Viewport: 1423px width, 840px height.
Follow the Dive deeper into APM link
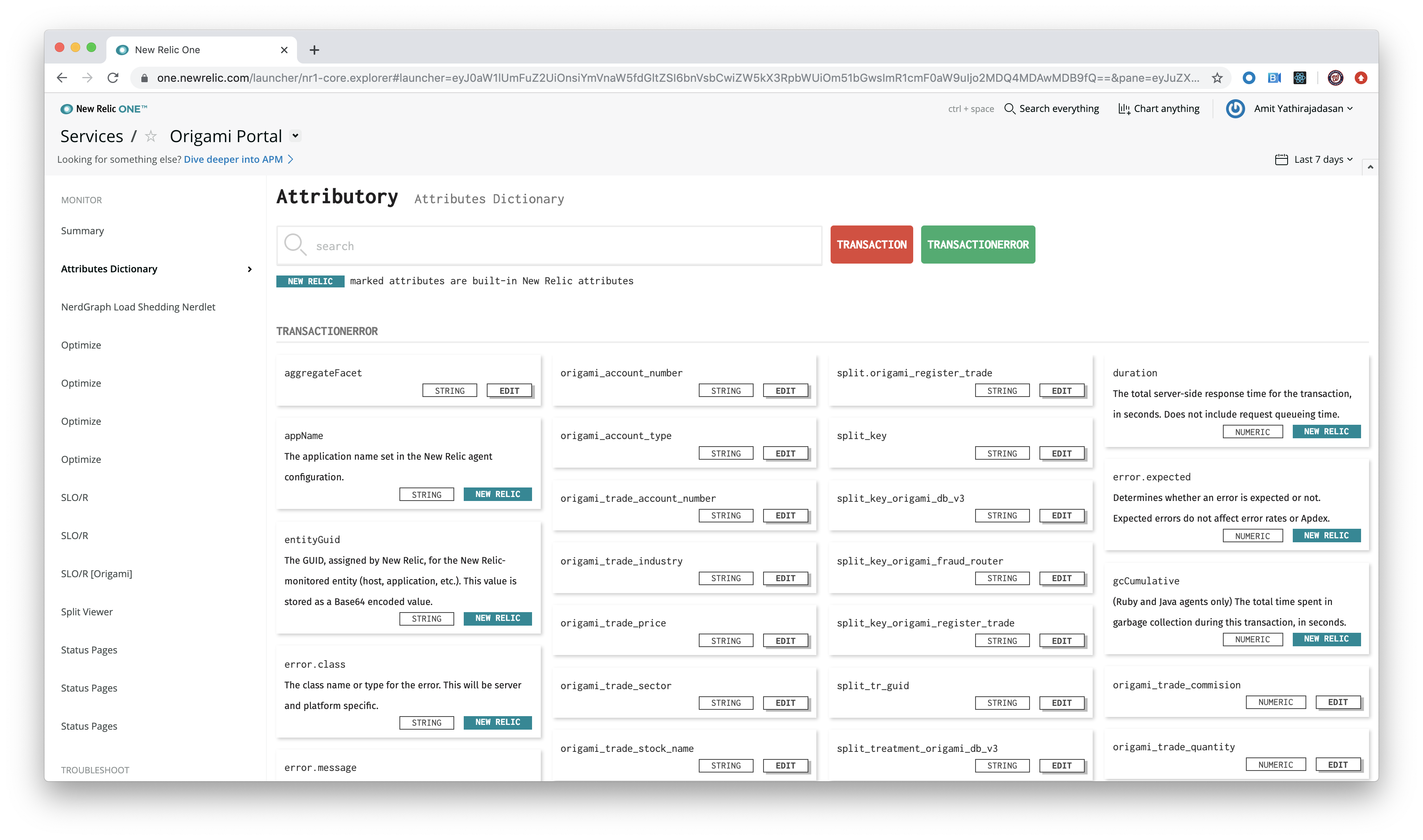233,160
